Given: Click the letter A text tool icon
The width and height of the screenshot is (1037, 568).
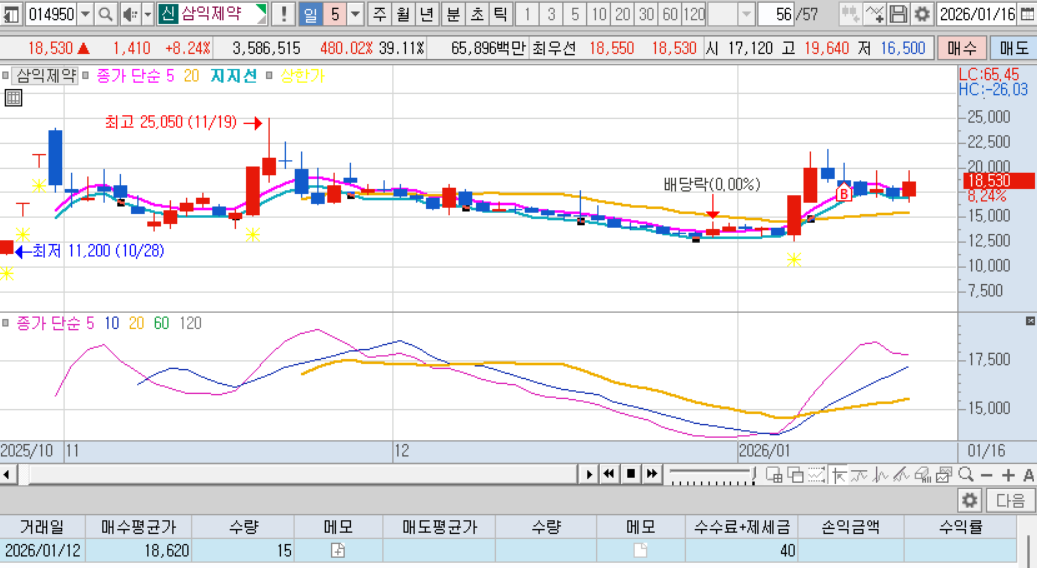Looking at the screenshot, I should click(1028, 475).
